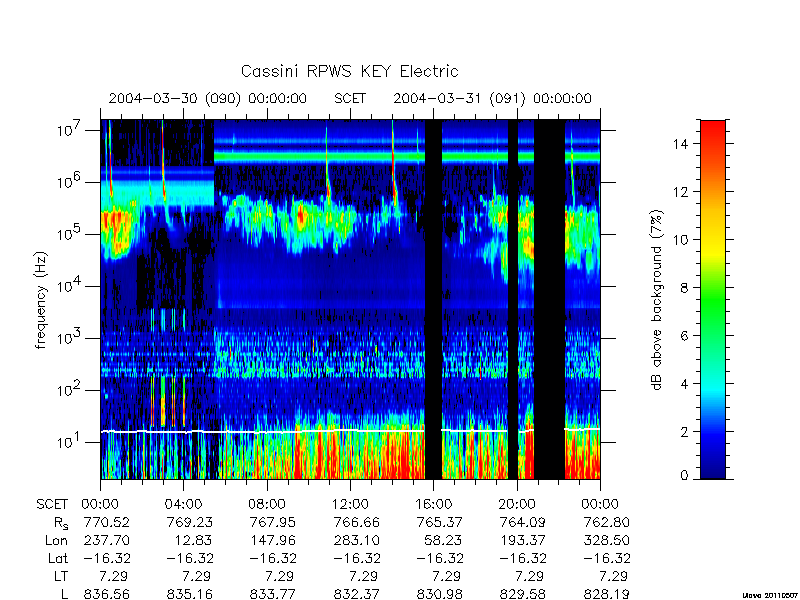Select the Rs value 762.80
This screenshot has width=800, height=600.
coord(606,522)
